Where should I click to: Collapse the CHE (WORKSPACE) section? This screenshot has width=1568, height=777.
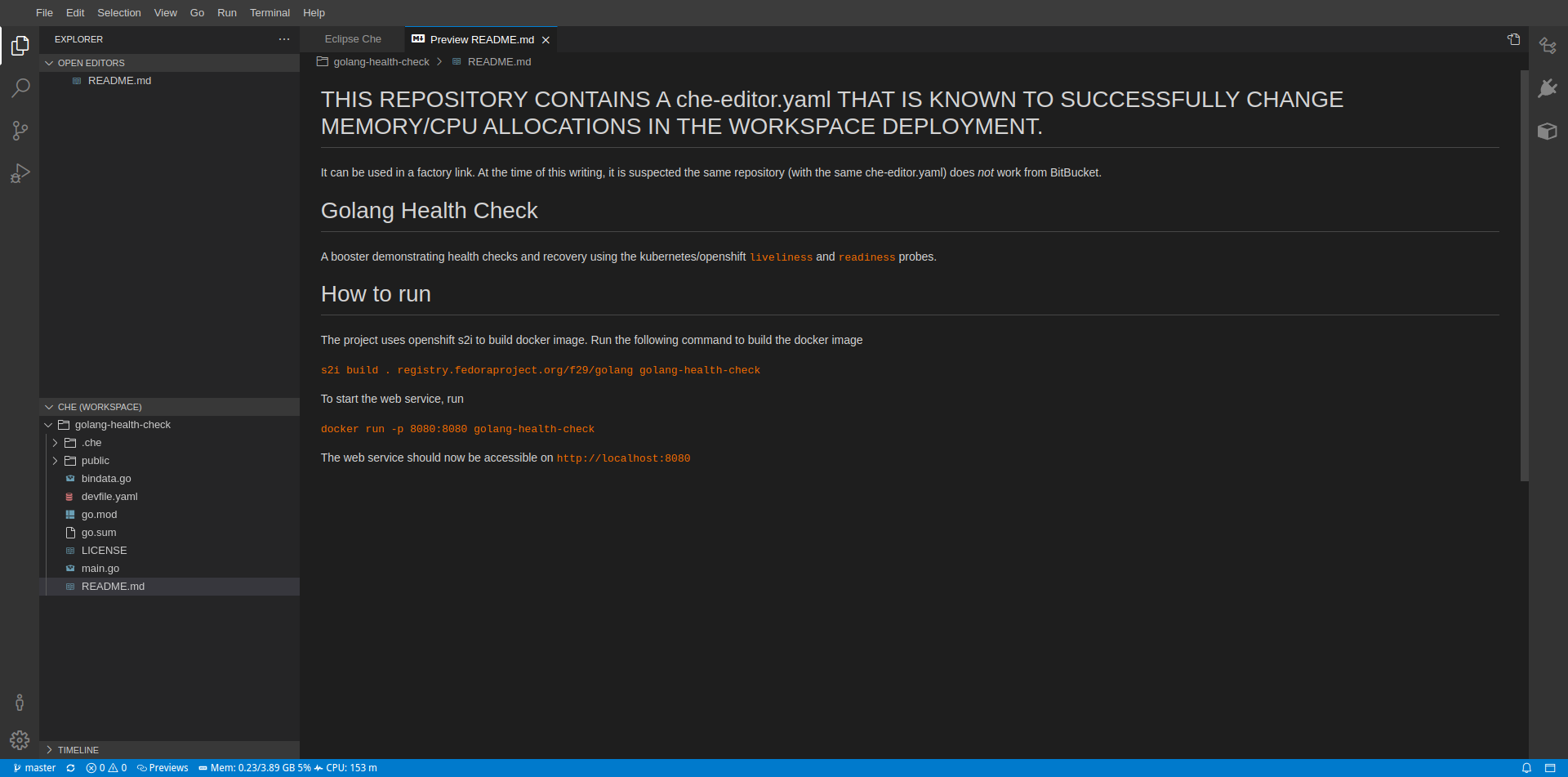[169, 407]
